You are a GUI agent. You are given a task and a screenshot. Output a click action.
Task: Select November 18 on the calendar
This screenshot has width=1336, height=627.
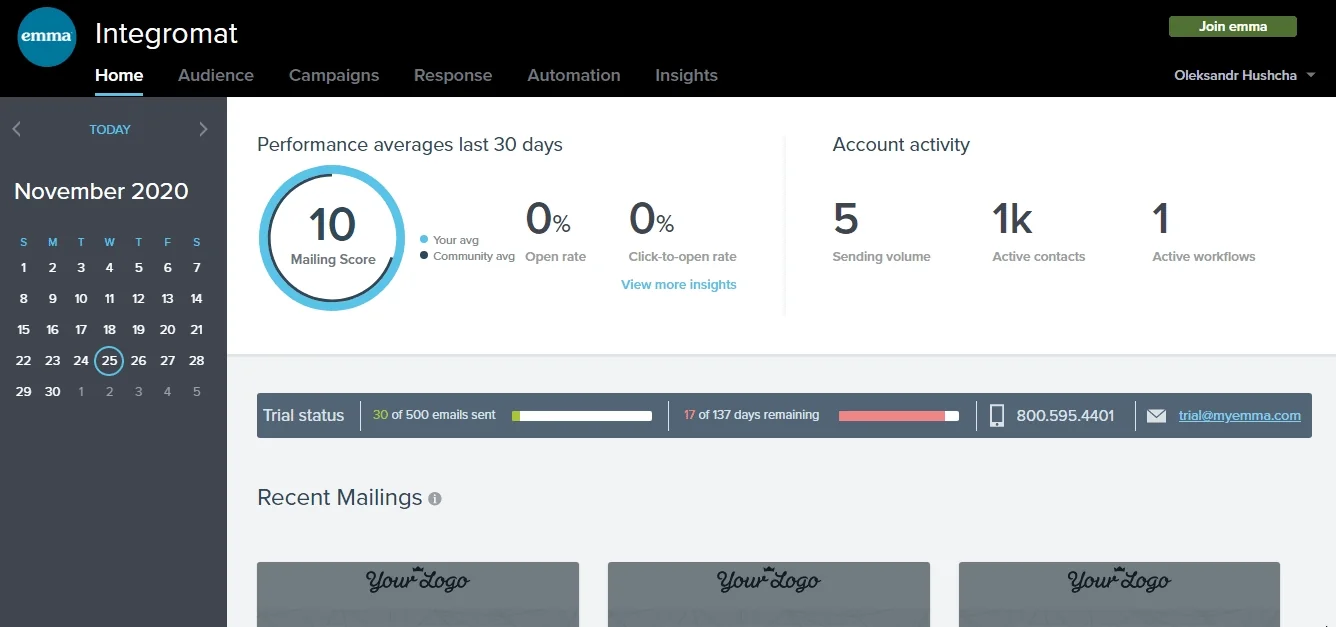pyautogui.click(x=110, y=329)
